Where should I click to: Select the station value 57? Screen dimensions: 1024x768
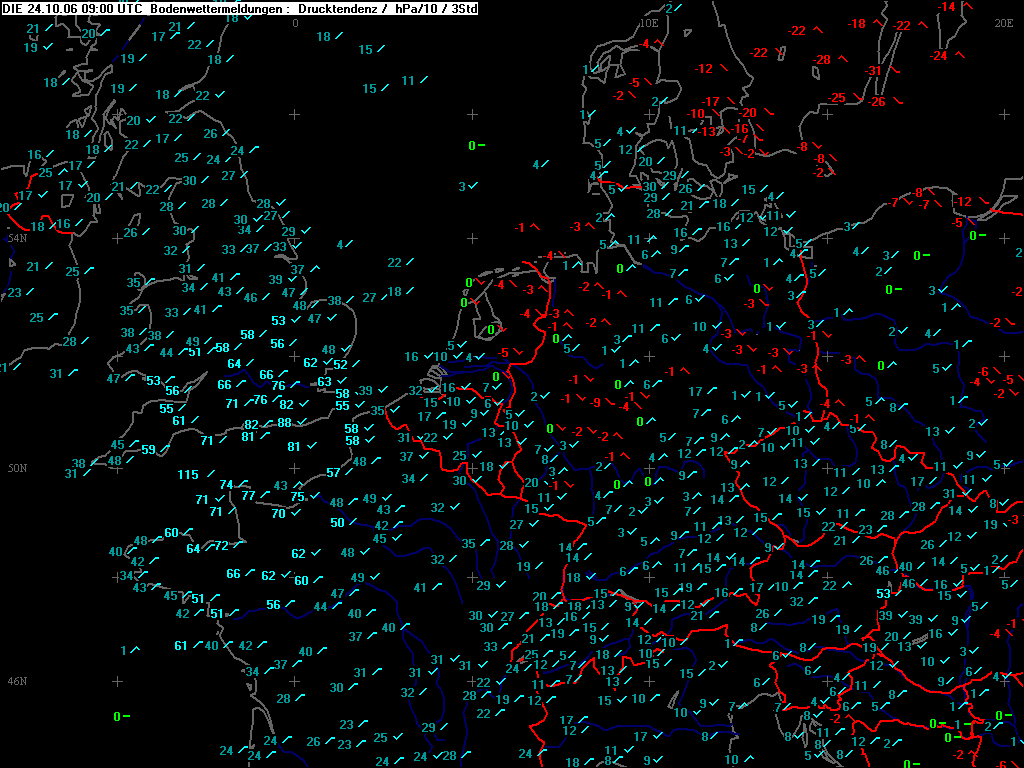[x=333, y=472]
